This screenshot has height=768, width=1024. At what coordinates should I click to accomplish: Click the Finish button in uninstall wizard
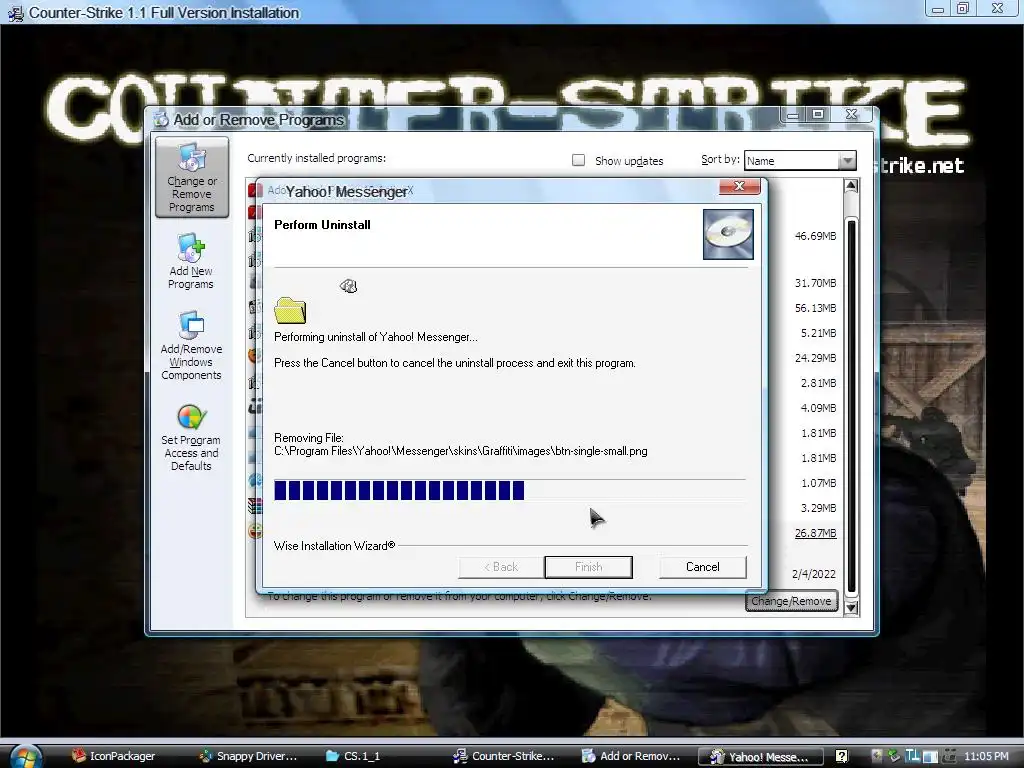[x=588, y=567]
